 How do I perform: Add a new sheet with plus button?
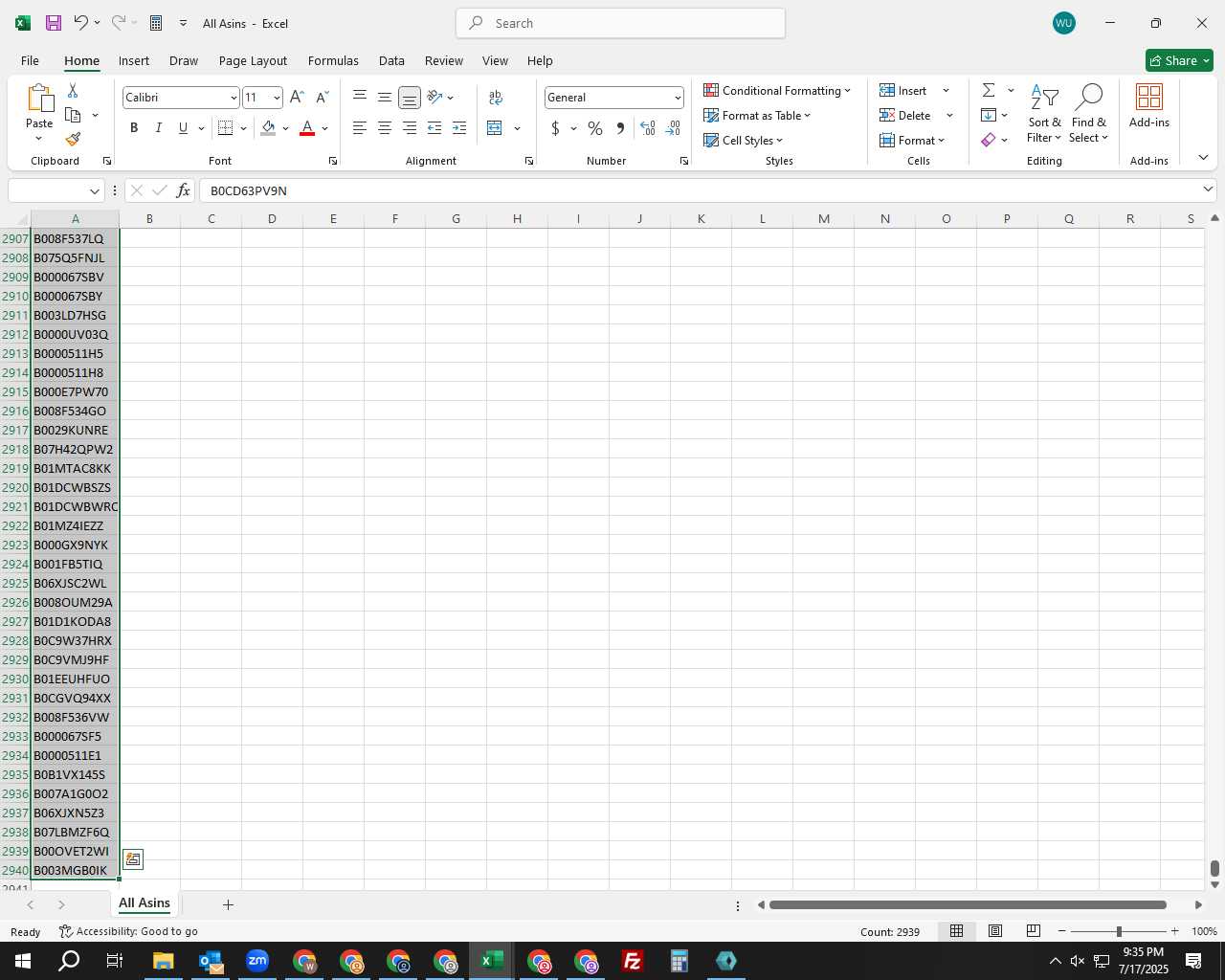pos(228,904)
